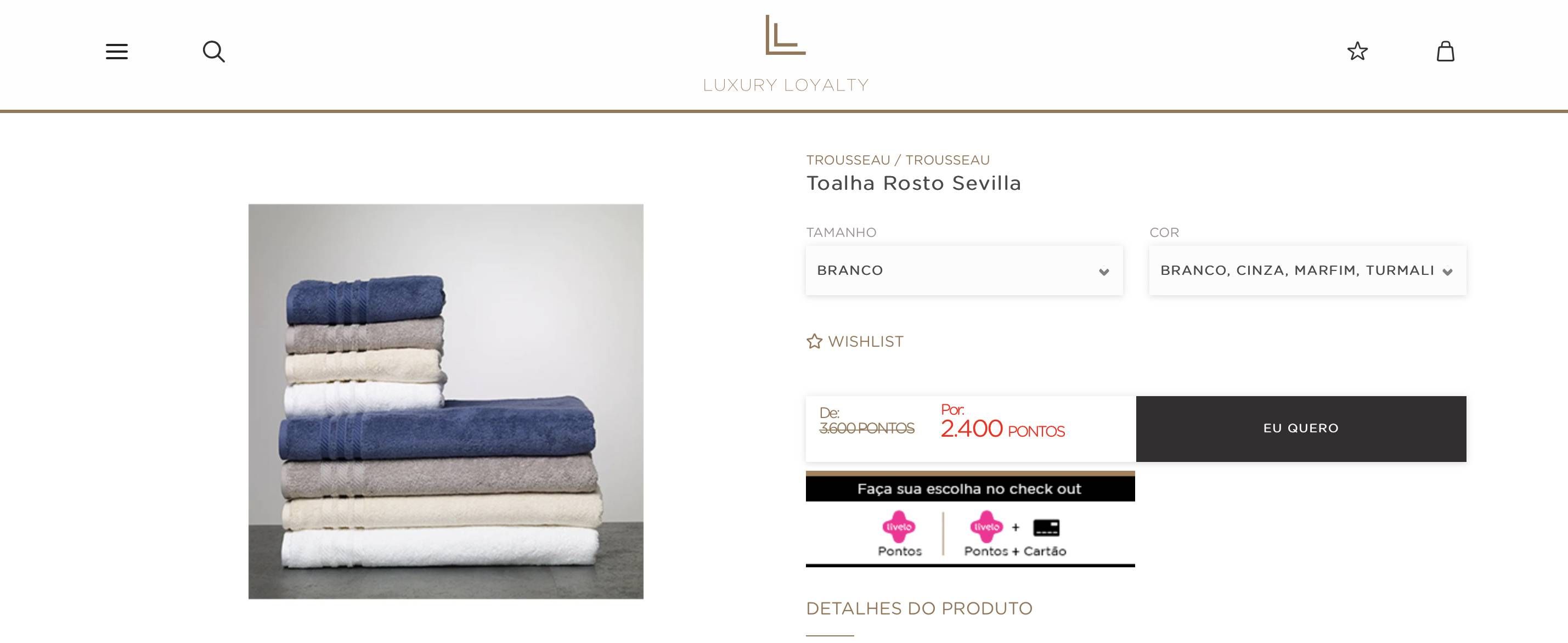Click the Wishlist star icon
Image resolution: width=1568 pixels, height=643 pixels.
(x=814, y=342)
